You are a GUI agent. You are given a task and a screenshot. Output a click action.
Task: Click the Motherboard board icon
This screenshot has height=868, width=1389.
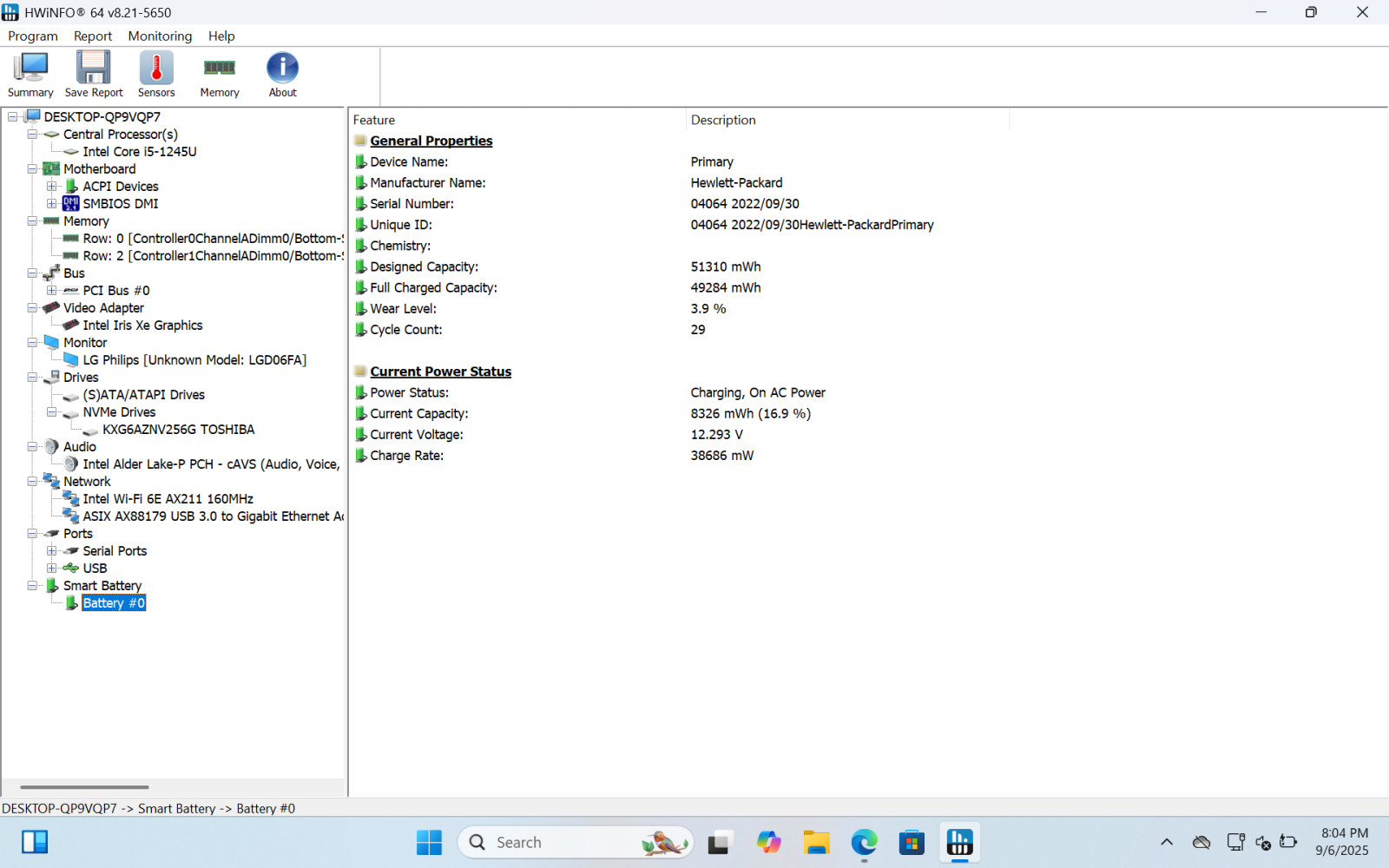click(51, 169)
